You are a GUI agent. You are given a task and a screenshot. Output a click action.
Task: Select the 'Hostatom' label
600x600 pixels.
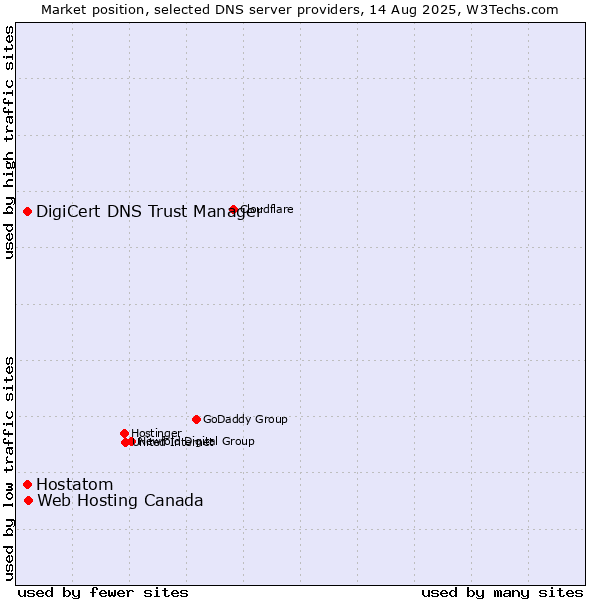coord(75,484)
